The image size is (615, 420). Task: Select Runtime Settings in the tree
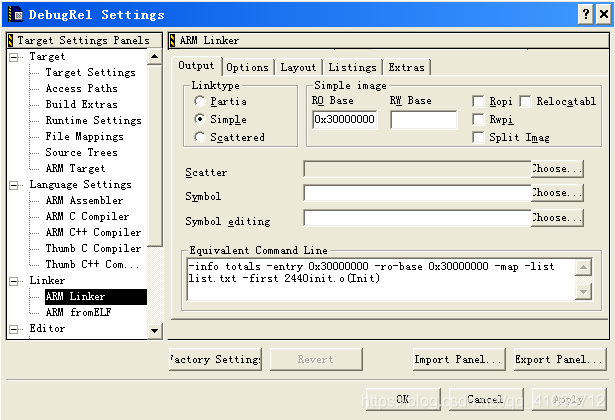click(94, 120)
